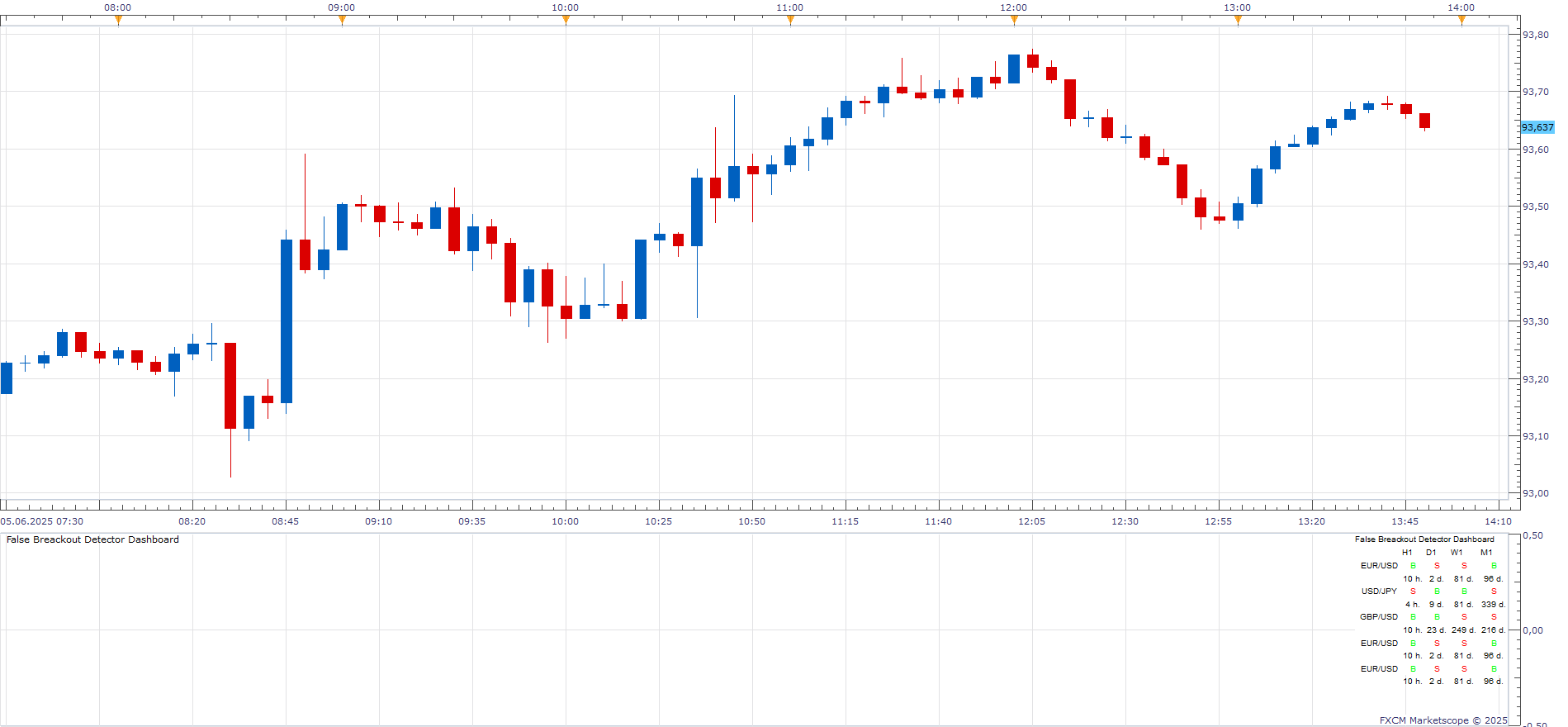1568x727 pixels.
Task: Click the green B signal in GBP/USD H1
Action: (x=1413, y=617)
